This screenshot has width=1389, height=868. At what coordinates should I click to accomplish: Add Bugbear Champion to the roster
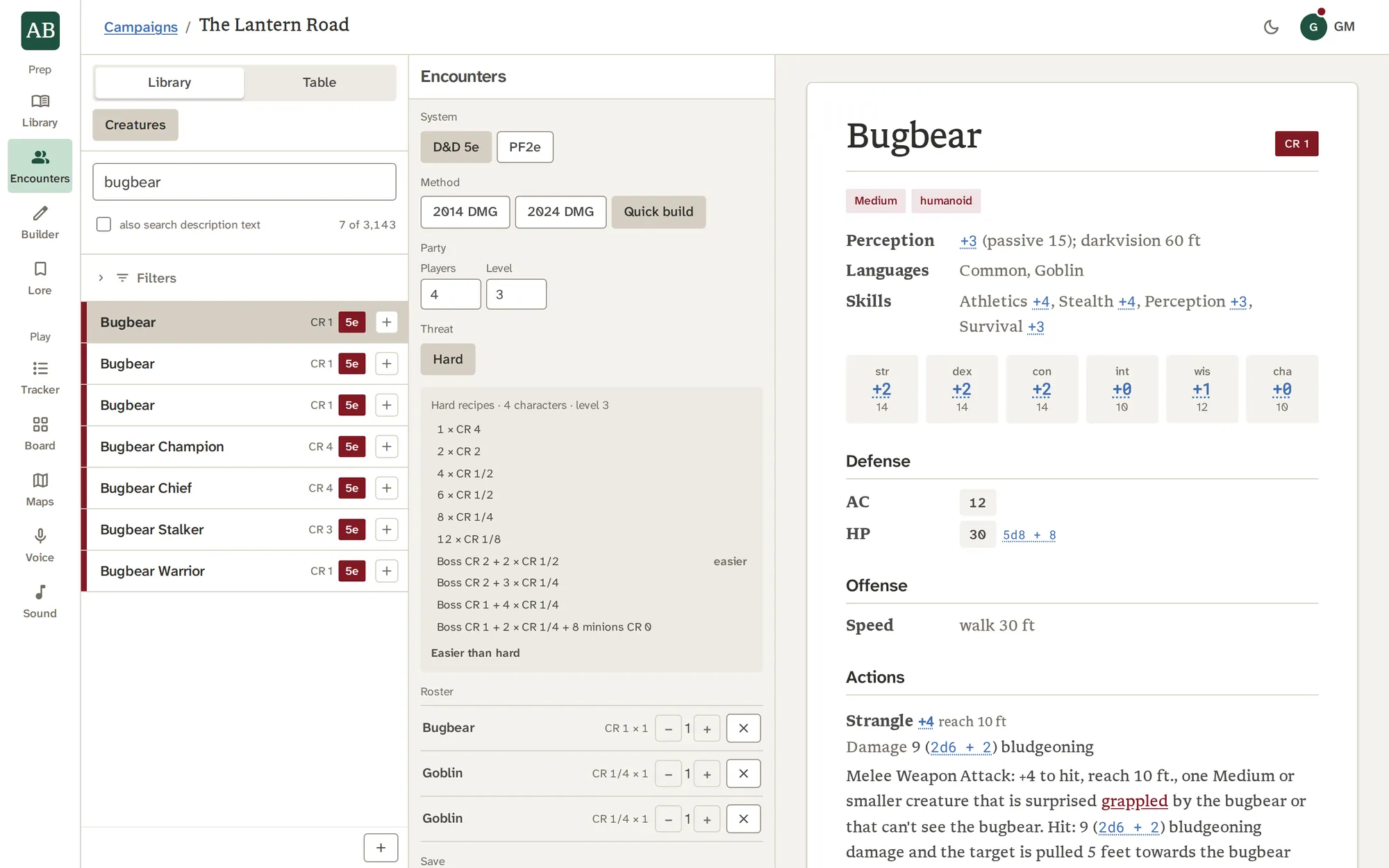coord(387,446)
